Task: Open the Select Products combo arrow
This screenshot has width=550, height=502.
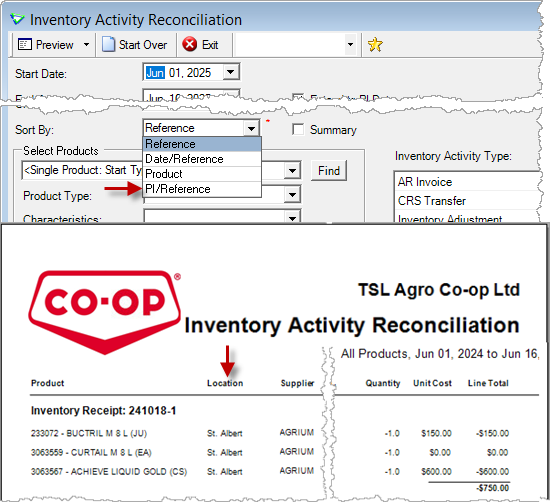Action: pyautogui.click(x=292, y=171)
